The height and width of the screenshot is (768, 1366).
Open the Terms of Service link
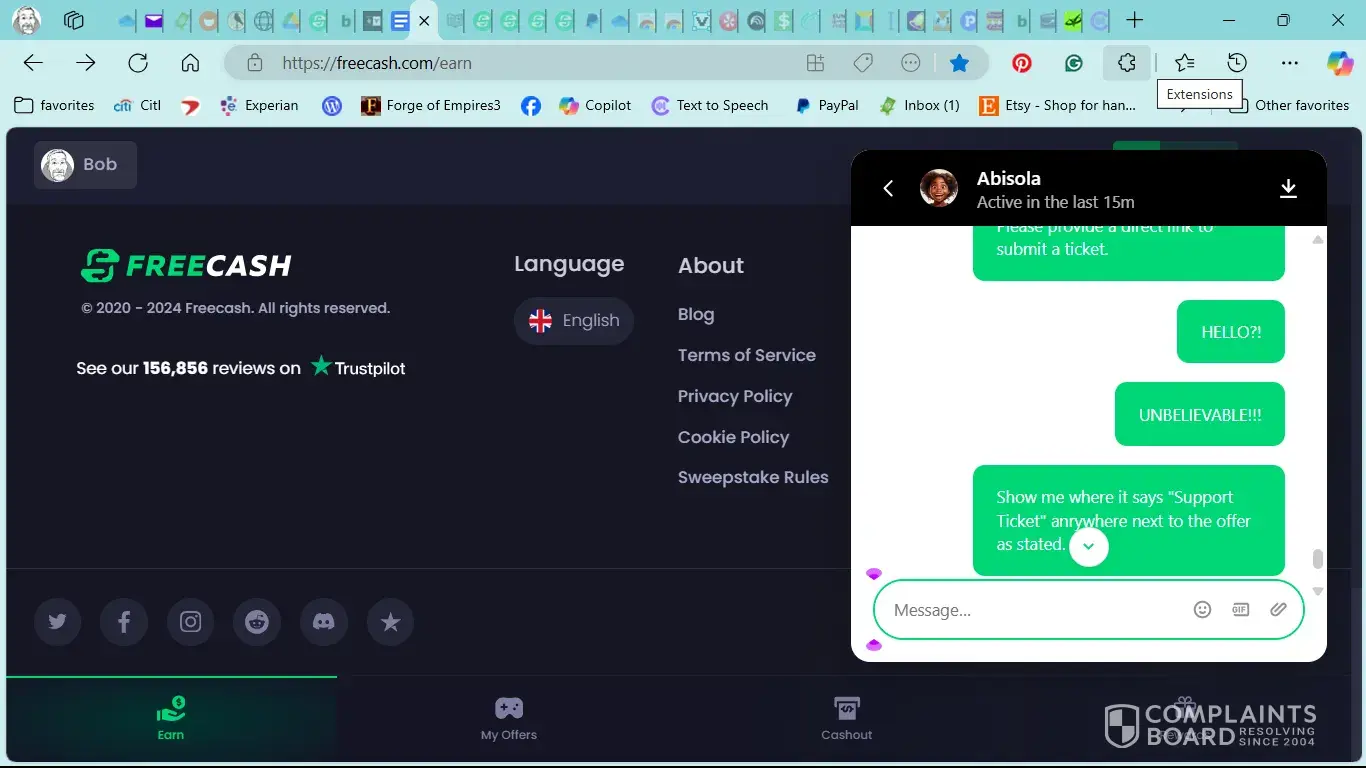tap(747, 355)
